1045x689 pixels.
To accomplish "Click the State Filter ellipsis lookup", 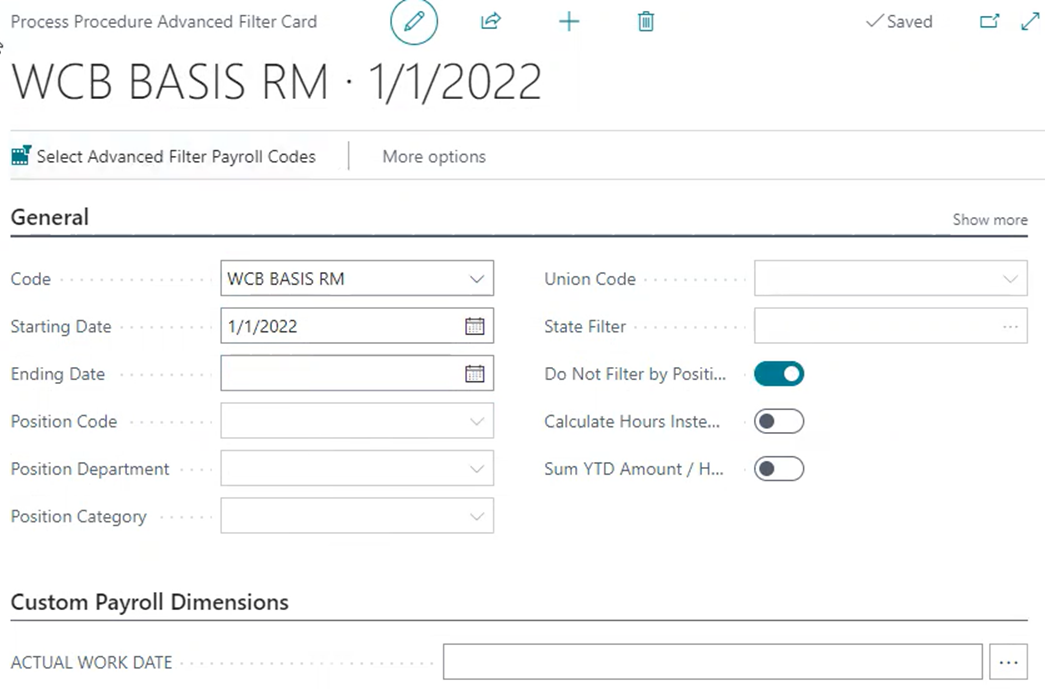I will pos(1010,326).
